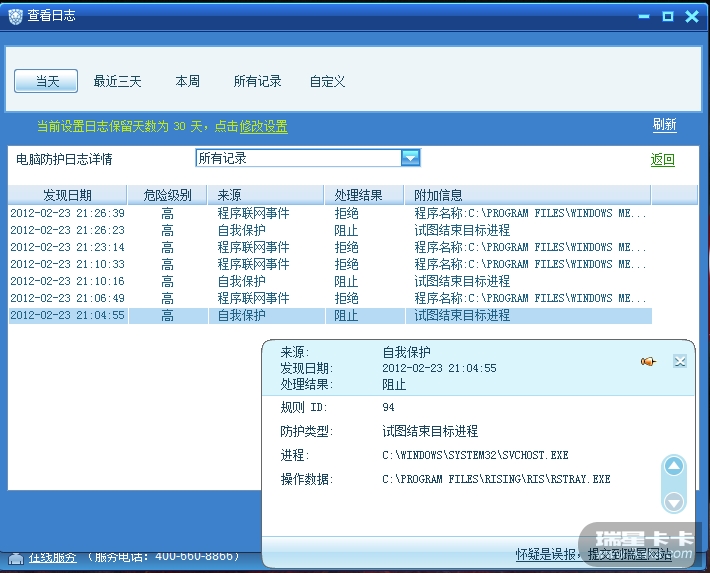Open the 所有记录 dropdown arrow

pyautogui.click(x=410, y=158)
